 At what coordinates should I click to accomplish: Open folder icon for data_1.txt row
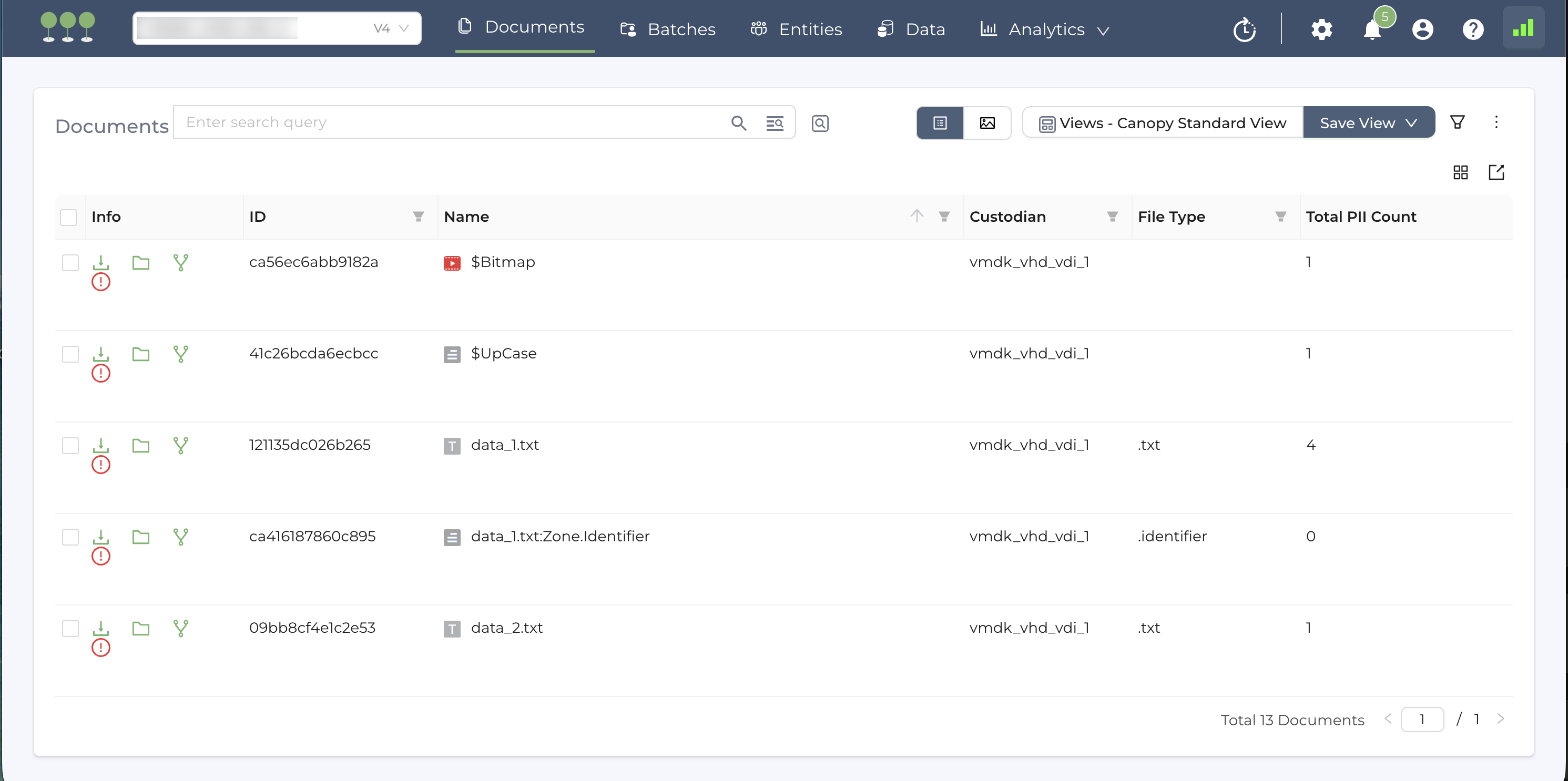coord(140,445)
